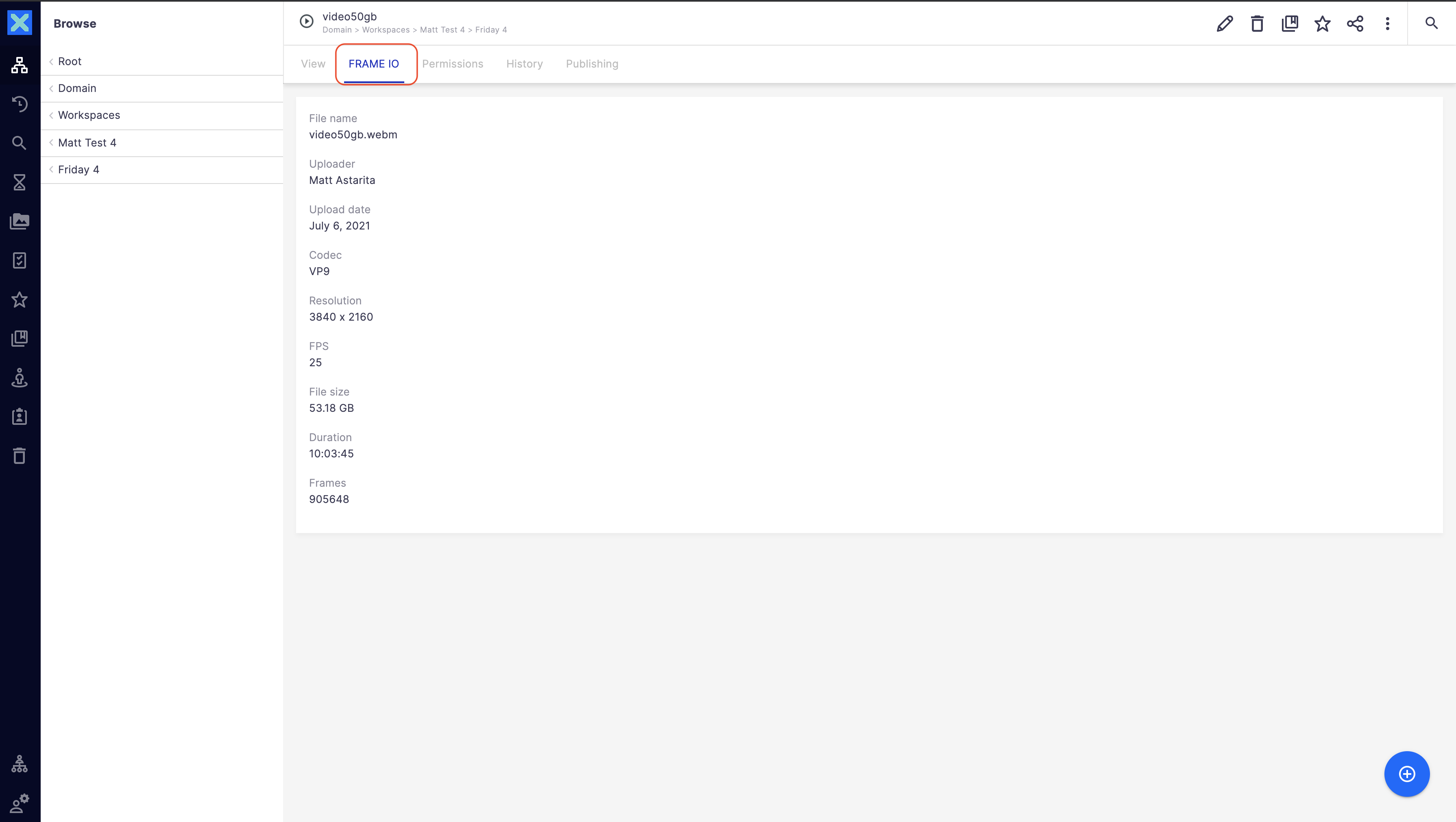Click Domain in the breadcrumb path
The height and width of the screenshot is (822, 1456).
coord(337,30)
